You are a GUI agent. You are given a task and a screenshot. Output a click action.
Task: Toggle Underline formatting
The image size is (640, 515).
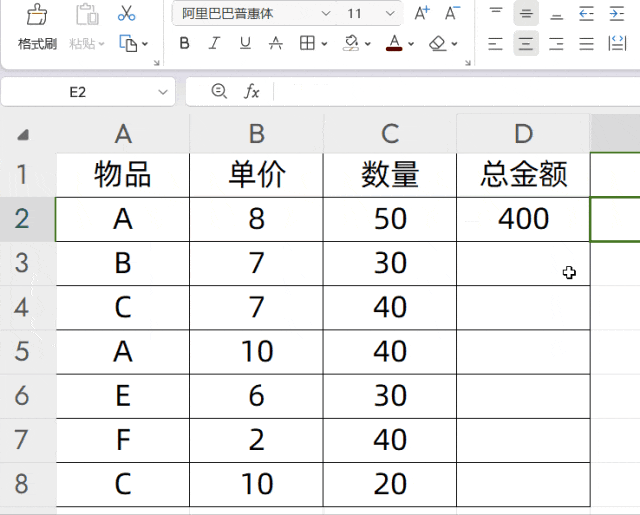[245, 44]
